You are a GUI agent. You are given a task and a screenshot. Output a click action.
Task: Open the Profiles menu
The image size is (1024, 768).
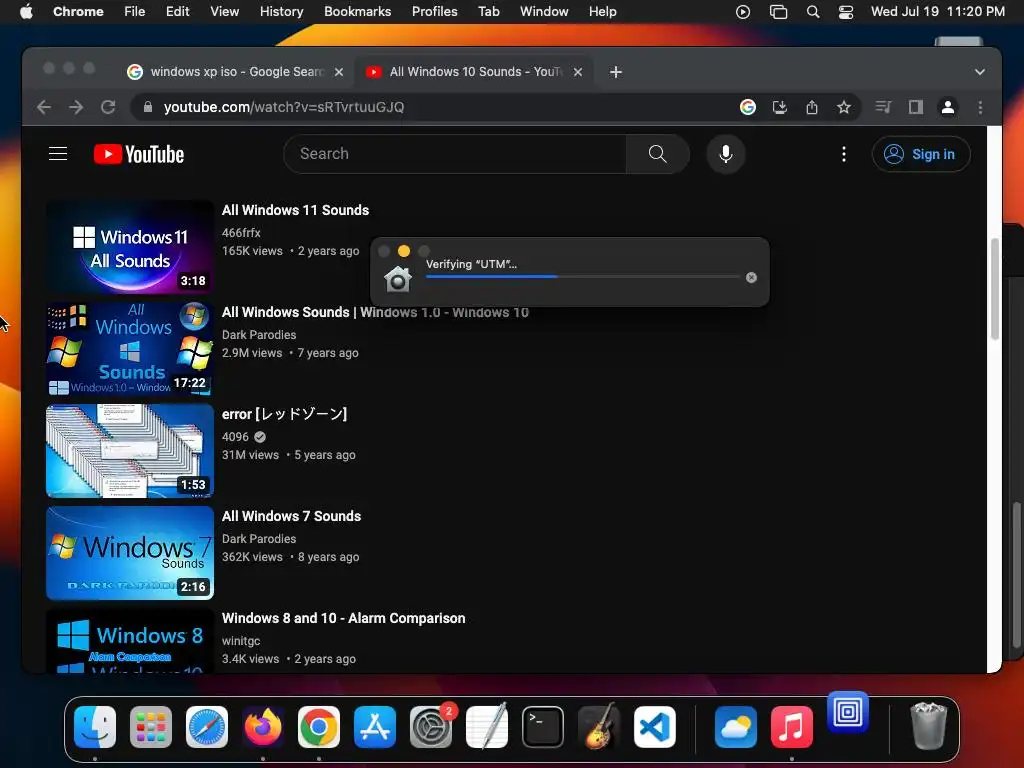tap(434, 12)
